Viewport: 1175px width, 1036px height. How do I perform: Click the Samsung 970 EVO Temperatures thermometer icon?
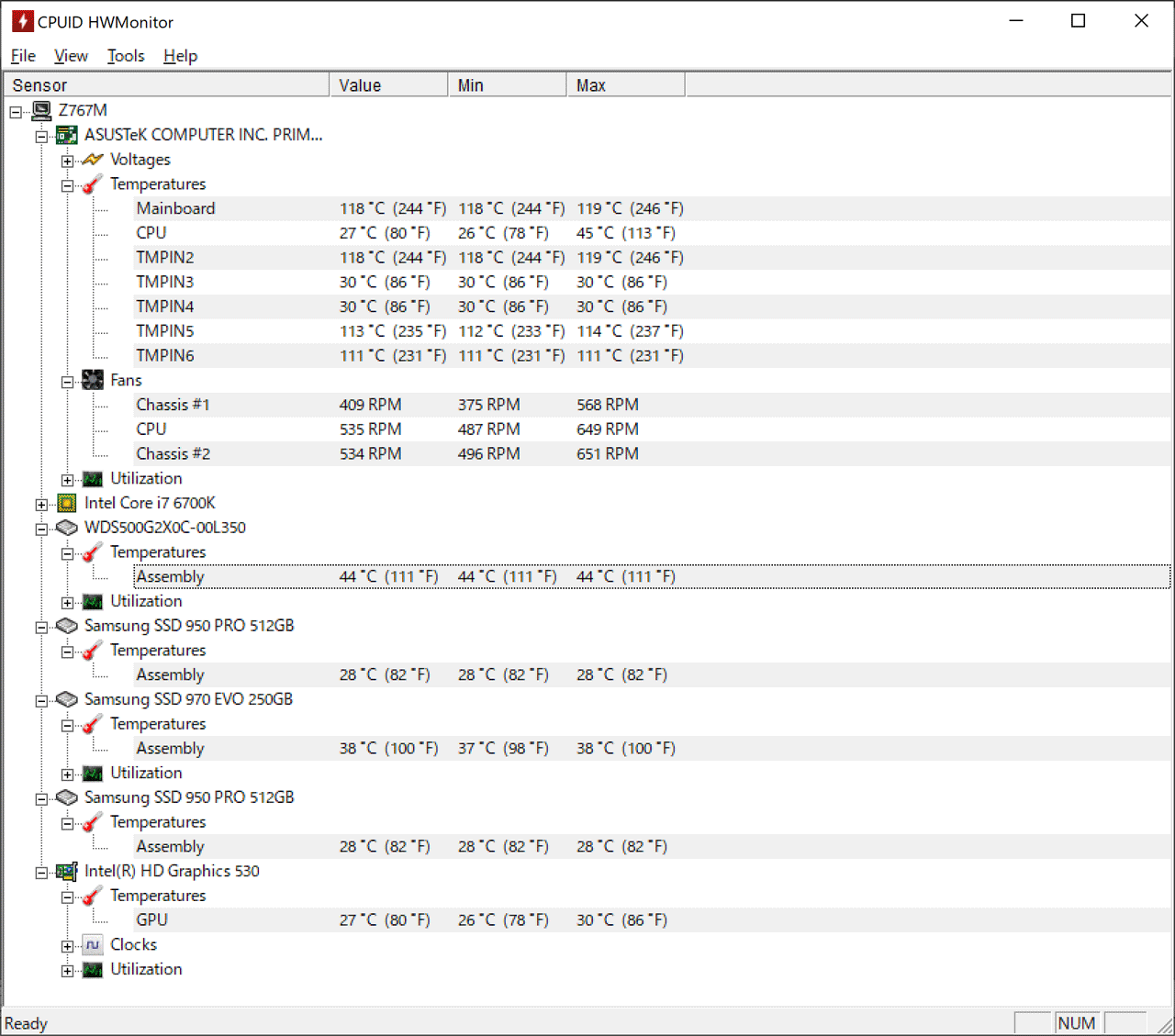point(92,724)
